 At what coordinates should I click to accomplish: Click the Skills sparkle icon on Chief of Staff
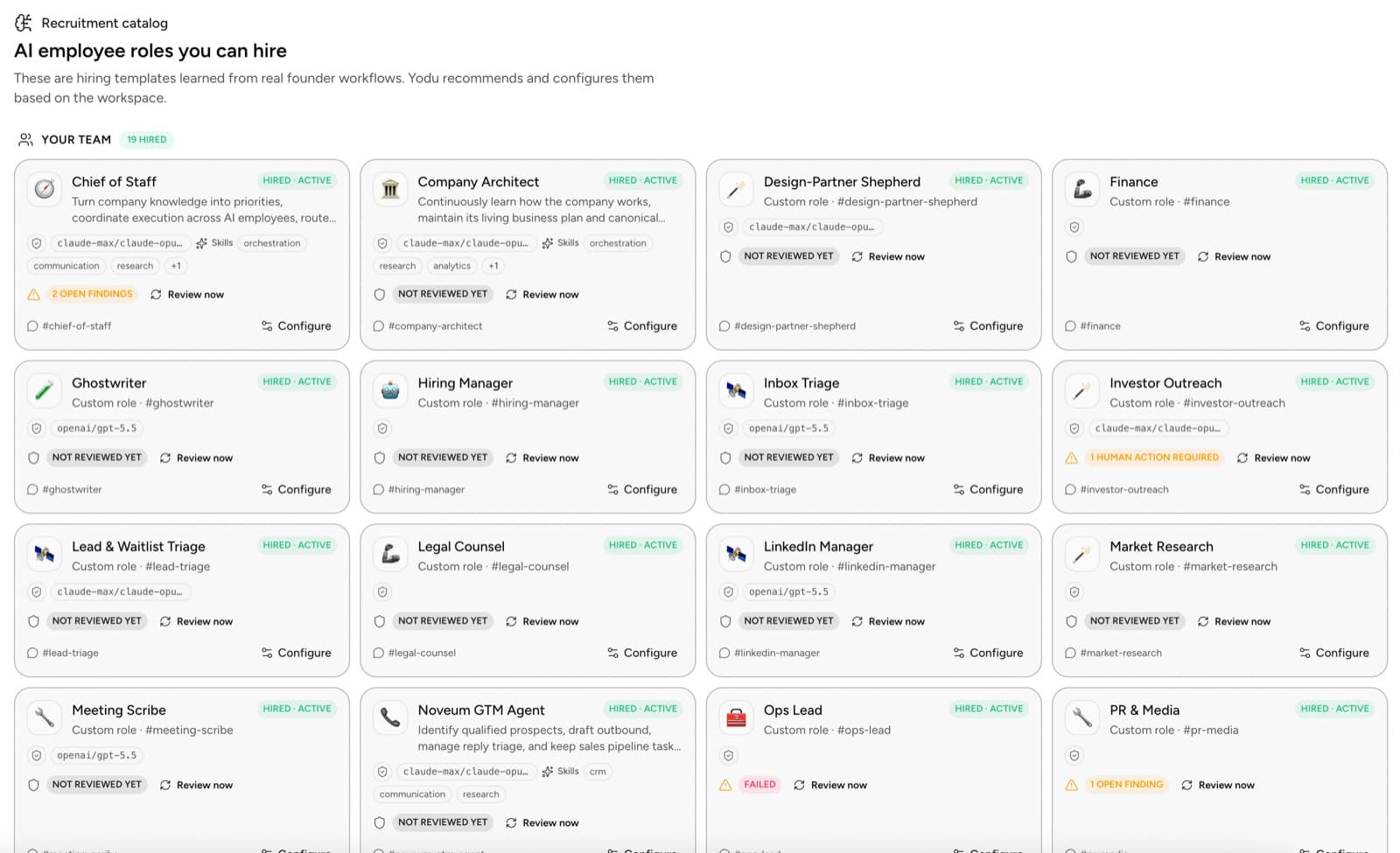pyautogui.click(x=202, y=243)
